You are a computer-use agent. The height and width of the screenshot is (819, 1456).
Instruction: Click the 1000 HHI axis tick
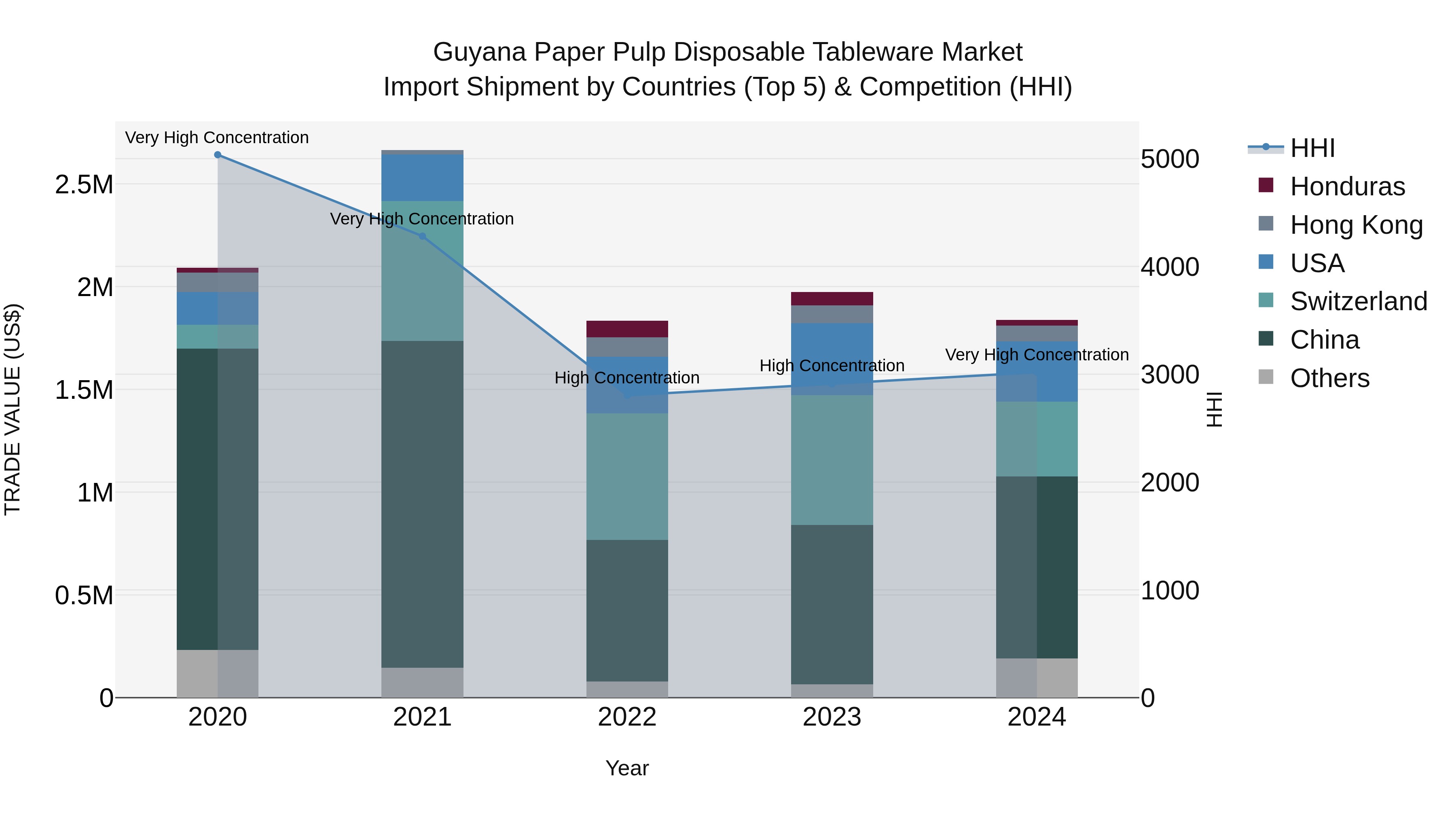coord(1170,590)
